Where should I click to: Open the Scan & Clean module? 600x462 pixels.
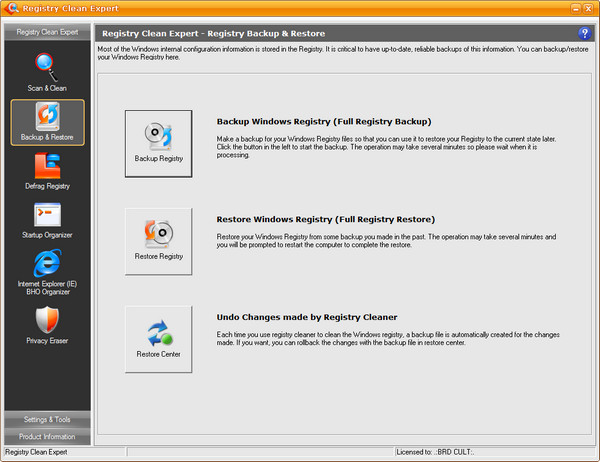pos(47,73)
